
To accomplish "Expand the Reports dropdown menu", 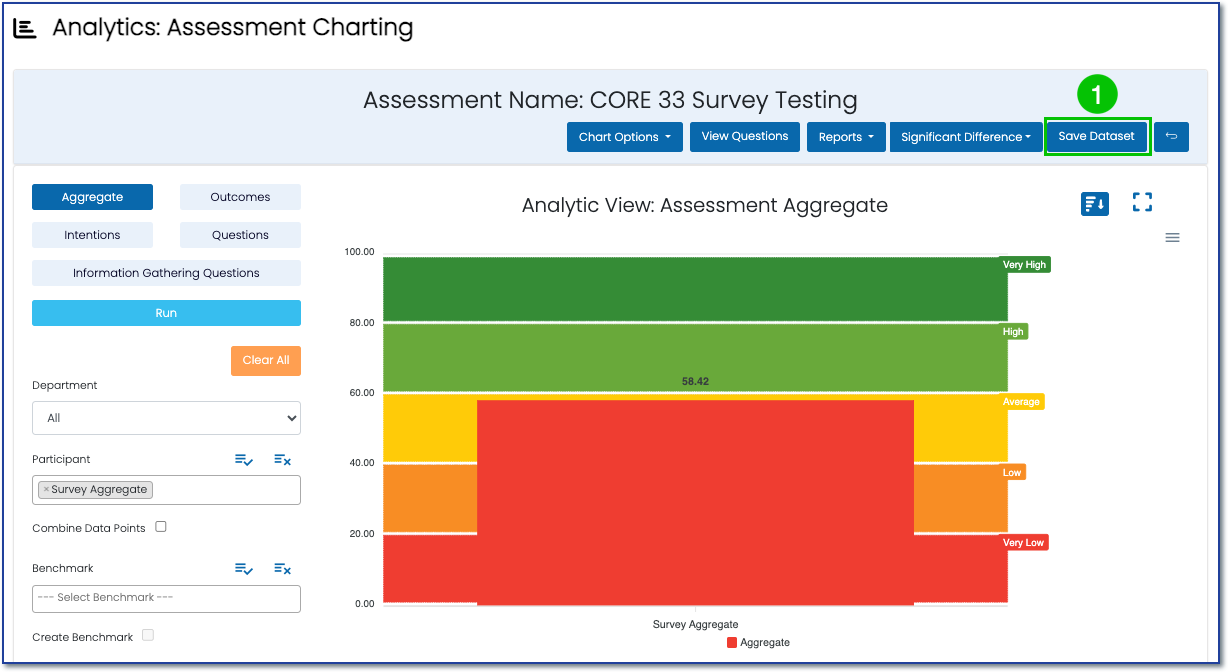I will (x=846, y=137).
